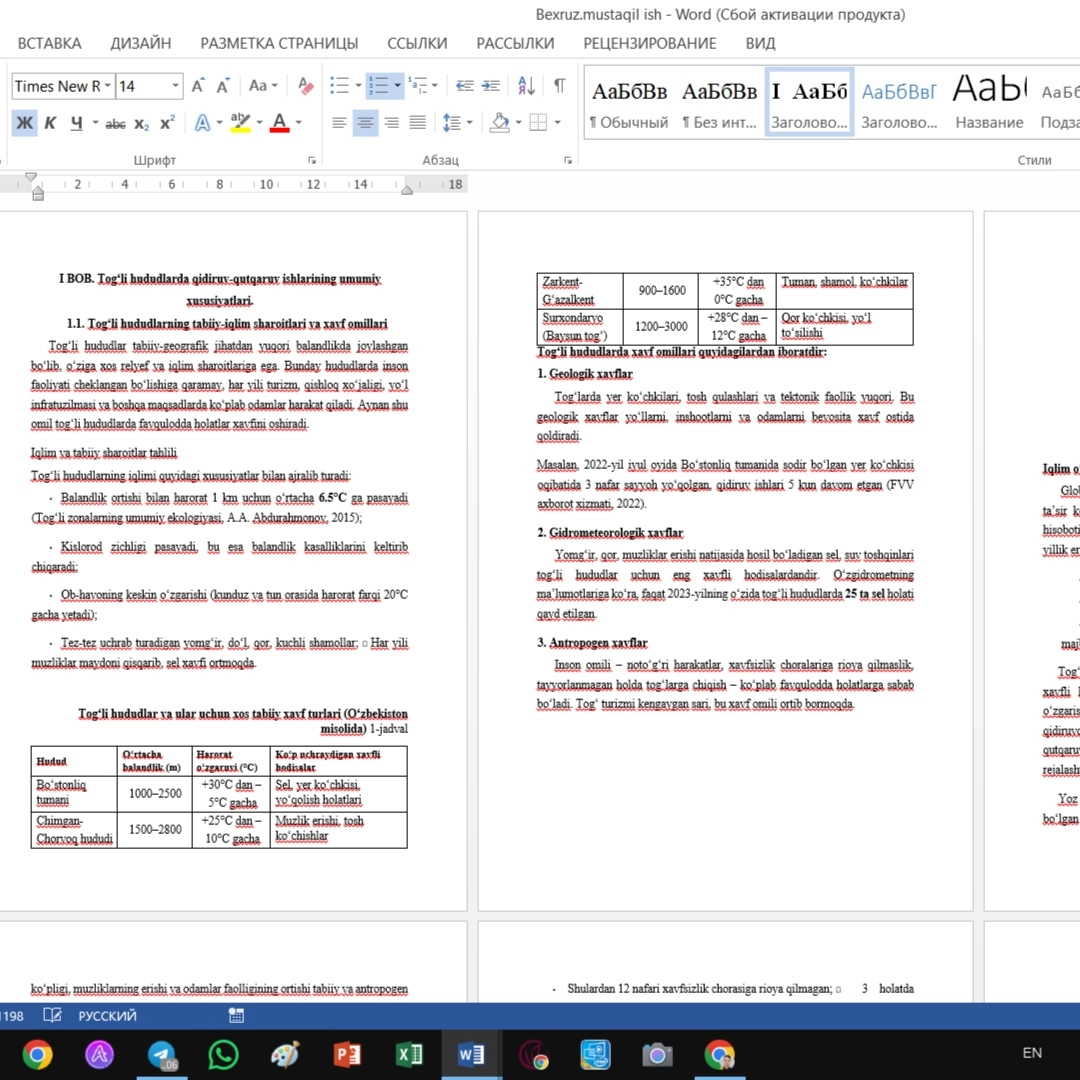Switch to the РЕЦЕНЗИРОВАНИЕ tab
The width and height of the screenshot is (1080, 1080).
649,43
